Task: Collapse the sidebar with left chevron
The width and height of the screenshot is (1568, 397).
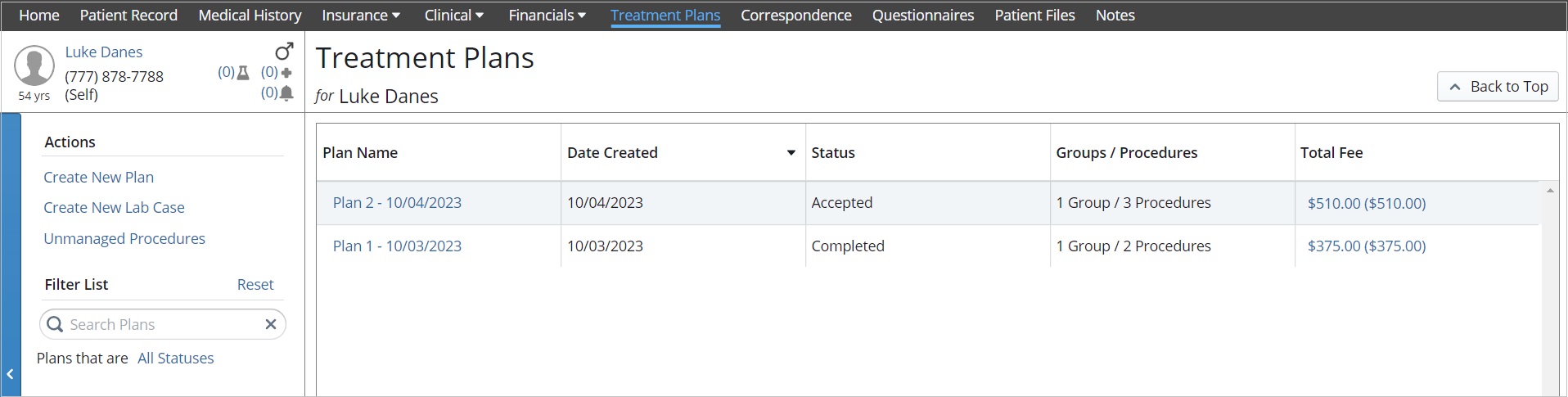Action: tap(10, 374)
